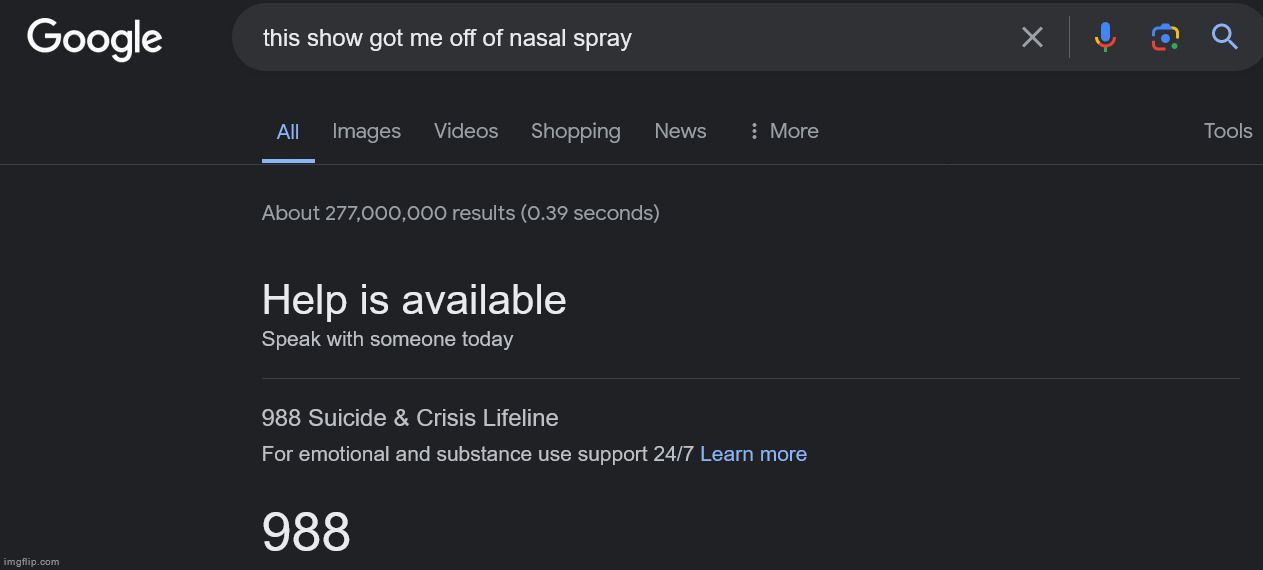This screenshot has height=570, width=1263.
Task: Click the Speak with someone today text
Action: pos(387,339)
